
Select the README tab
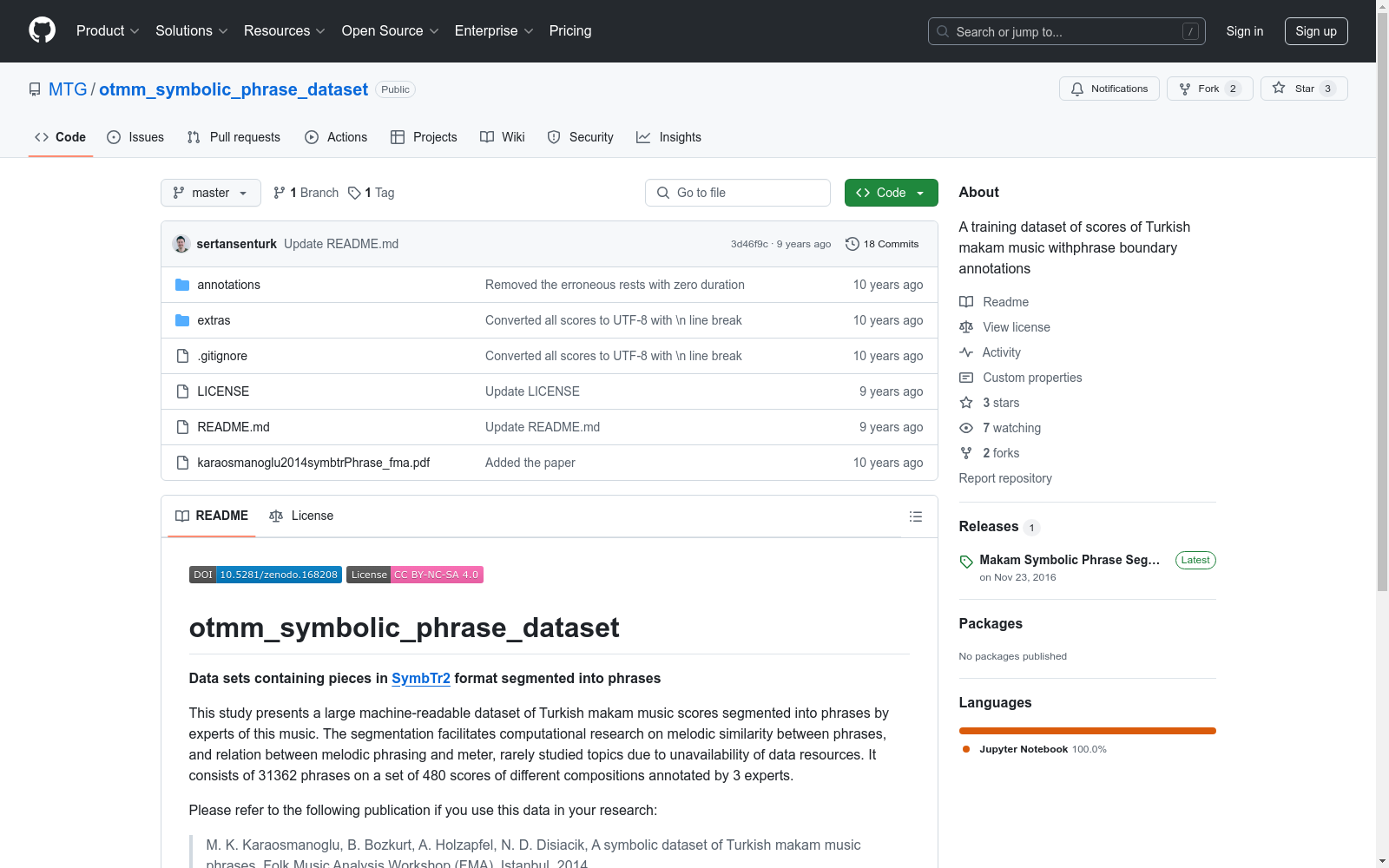212,516
